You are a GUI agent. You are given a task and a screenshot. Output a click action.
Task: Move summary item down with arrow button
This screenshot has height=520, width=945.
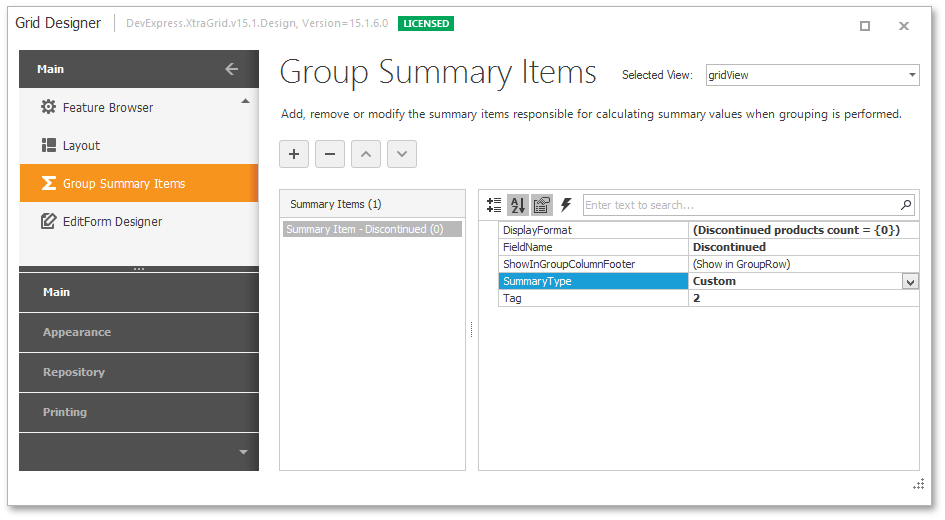tap(402, 154)
